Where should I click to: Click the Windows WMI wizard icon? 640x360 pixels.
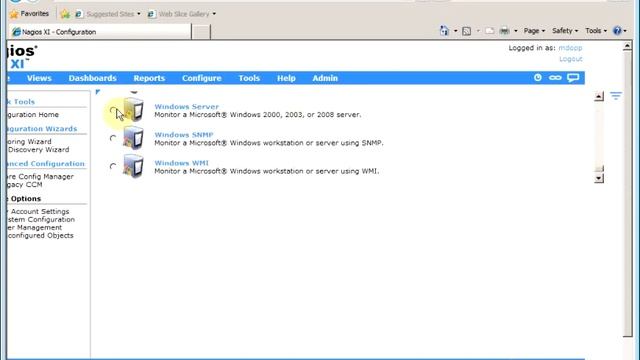133,166
